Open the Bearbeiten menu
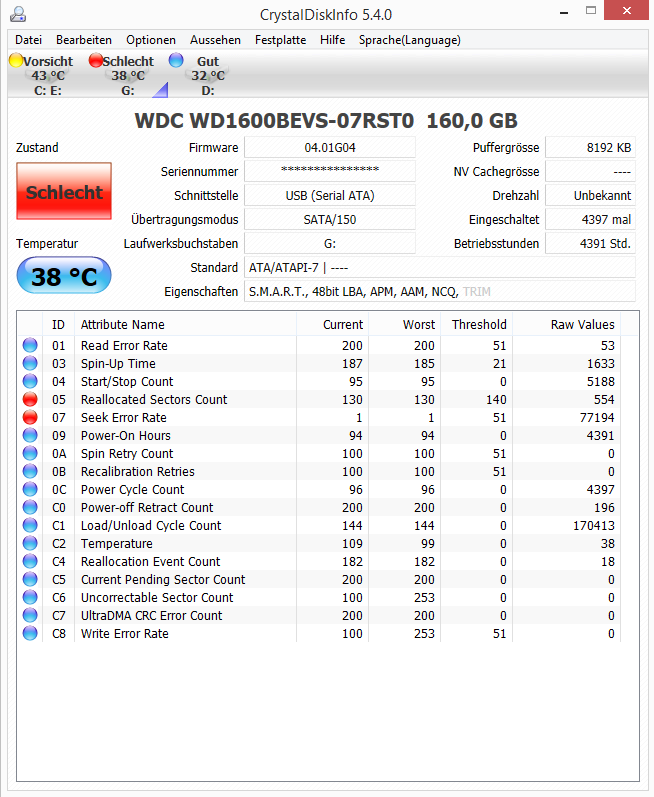 [84, 40]
